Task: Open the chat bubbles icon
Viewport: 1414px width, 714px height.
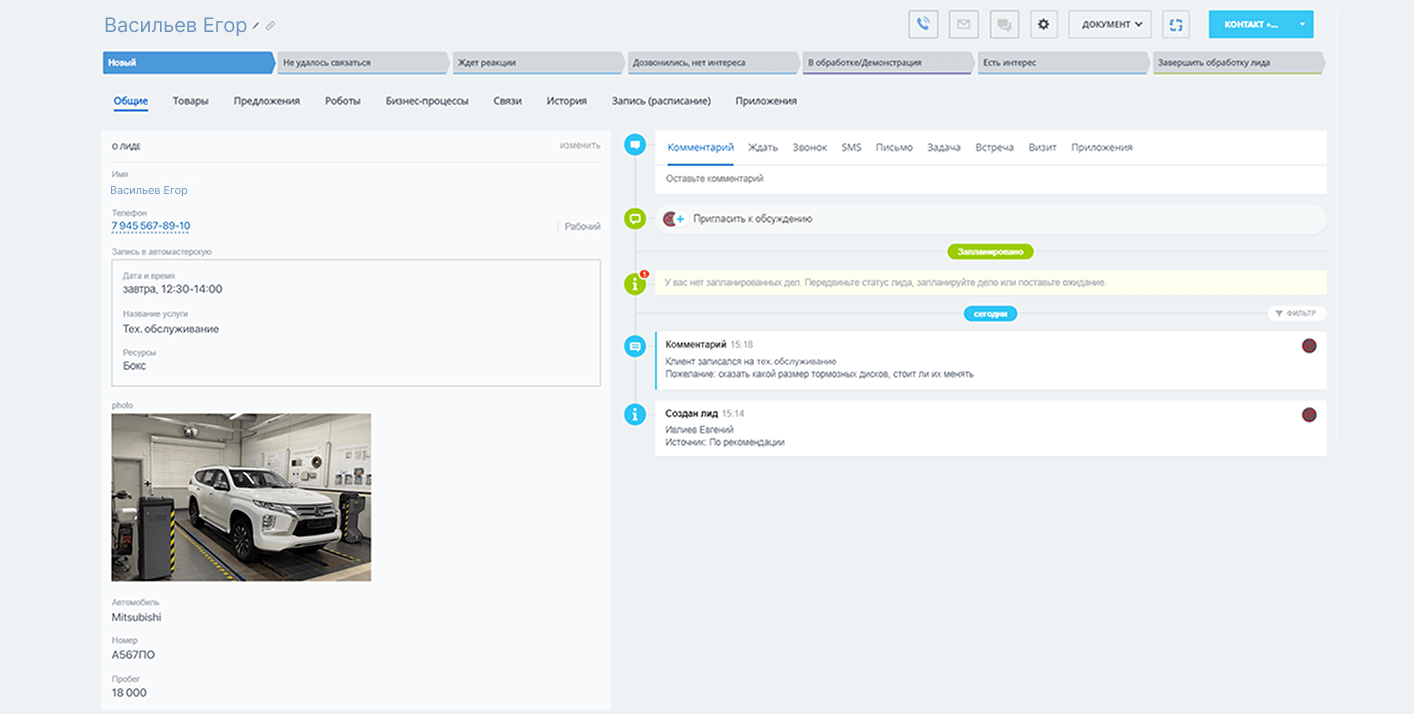Action: 1003,24
